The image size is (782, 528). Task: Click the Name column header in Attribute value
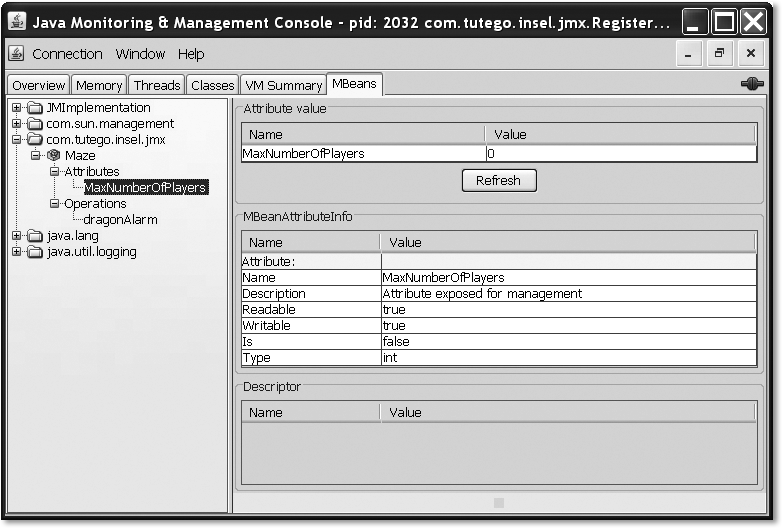[364, 135]
